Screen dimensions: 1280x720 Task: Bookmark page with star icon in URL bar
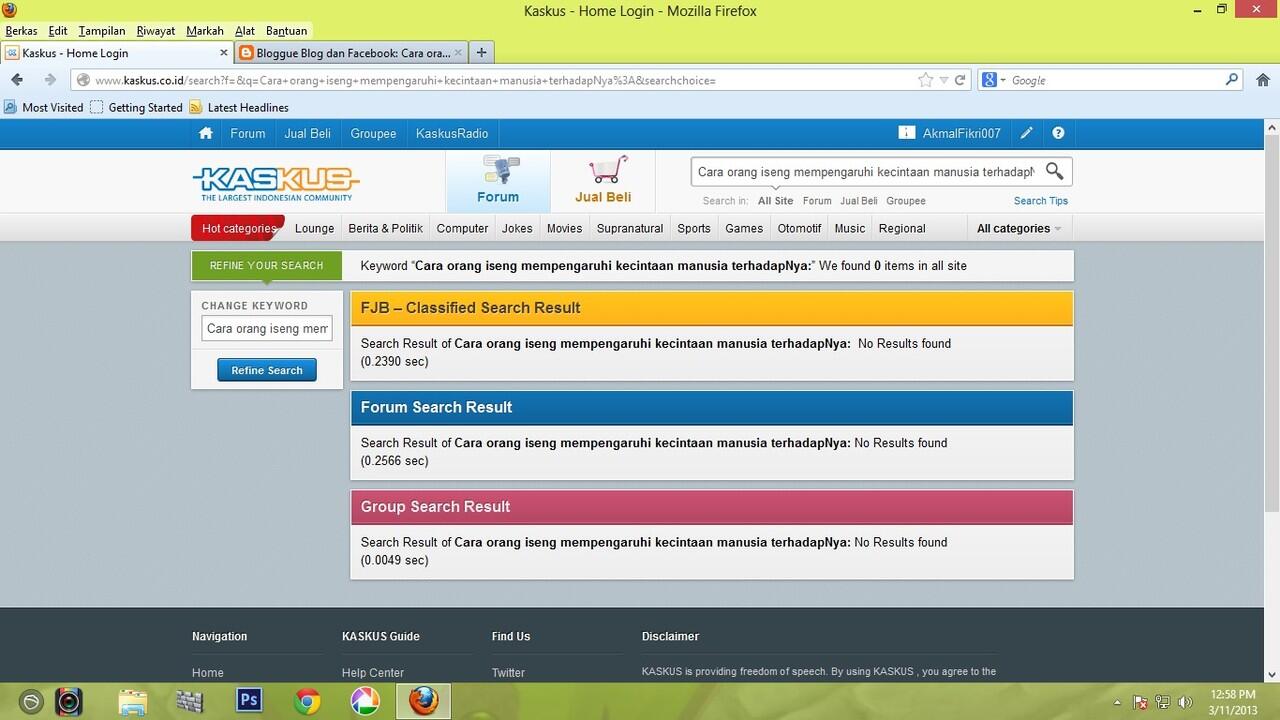926,80
